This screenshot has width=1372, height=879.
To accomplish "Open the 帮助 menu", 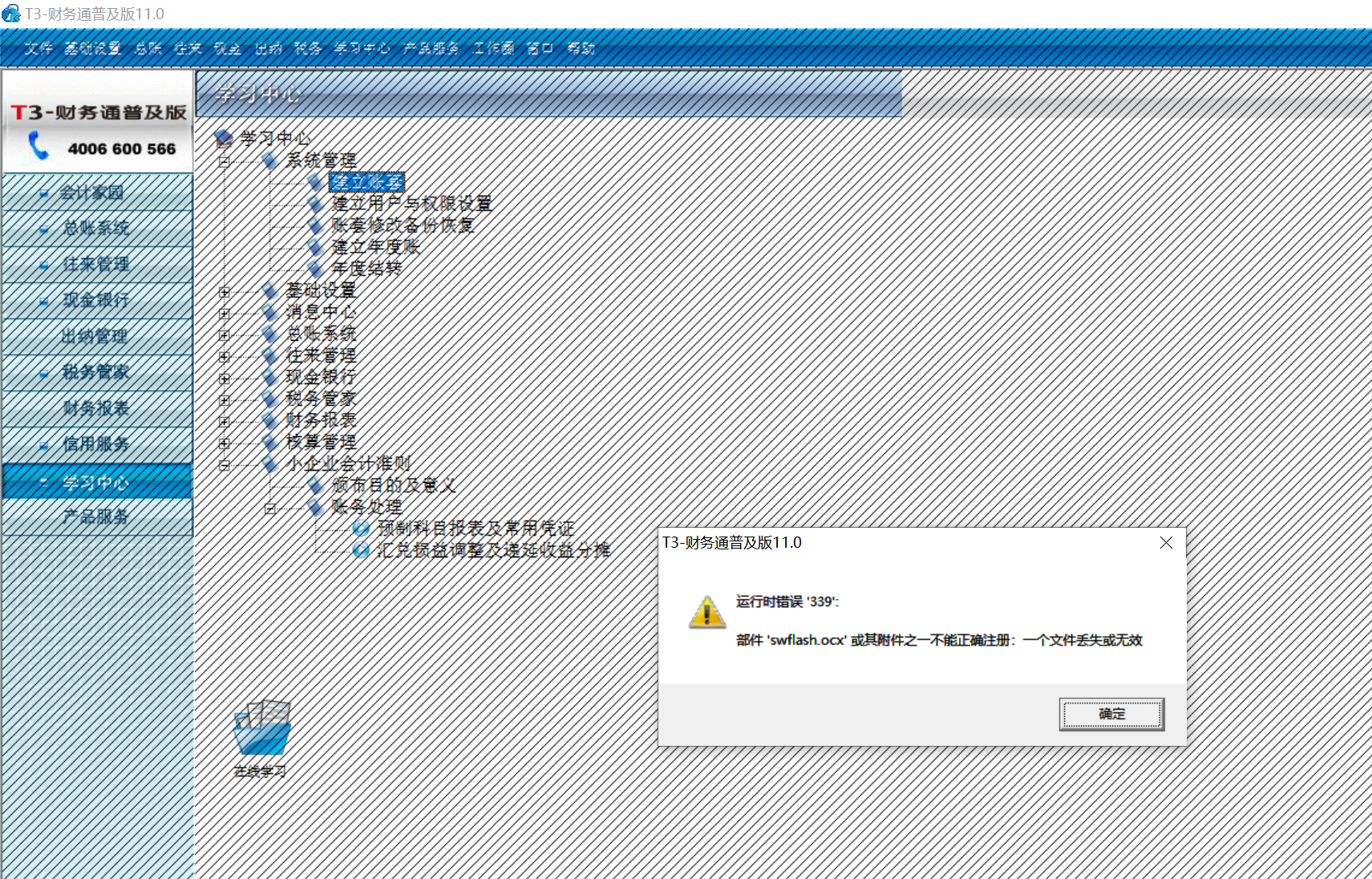I will (x=581, y=48).
